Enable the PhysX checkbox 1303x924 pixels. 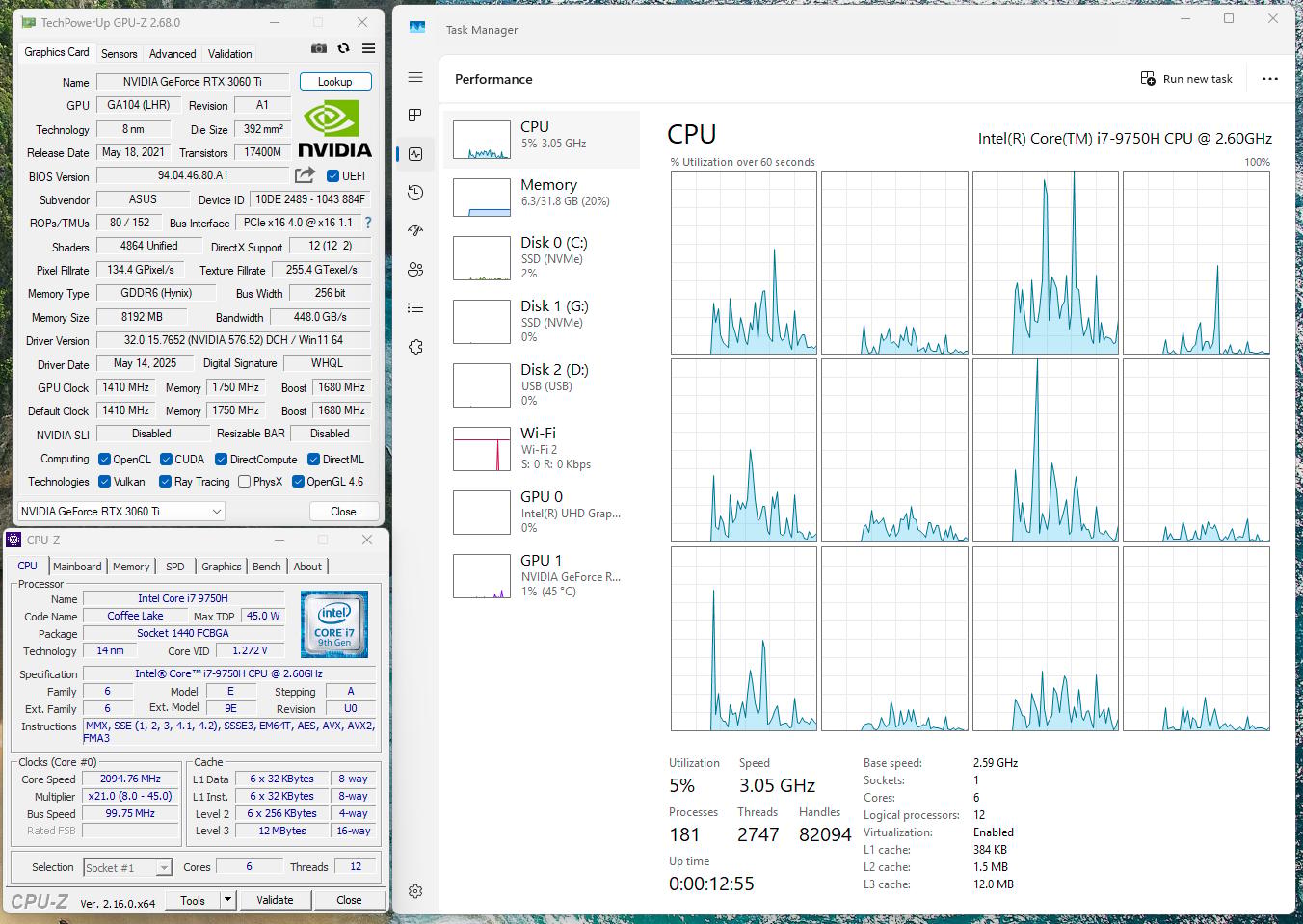(x=244, y=482)
